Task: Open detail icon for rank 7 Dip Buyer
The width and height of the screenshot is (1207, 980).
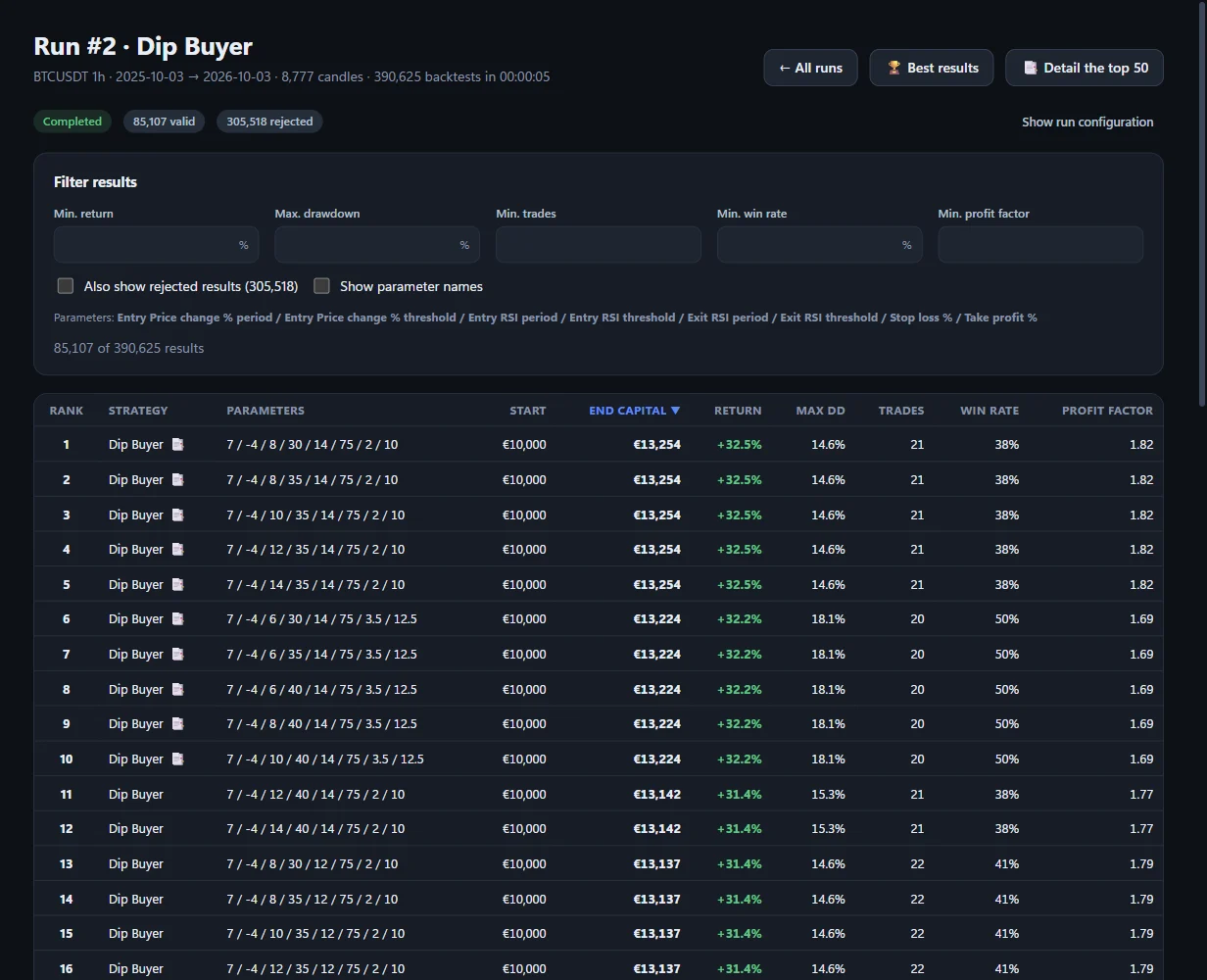Action: 177,655
